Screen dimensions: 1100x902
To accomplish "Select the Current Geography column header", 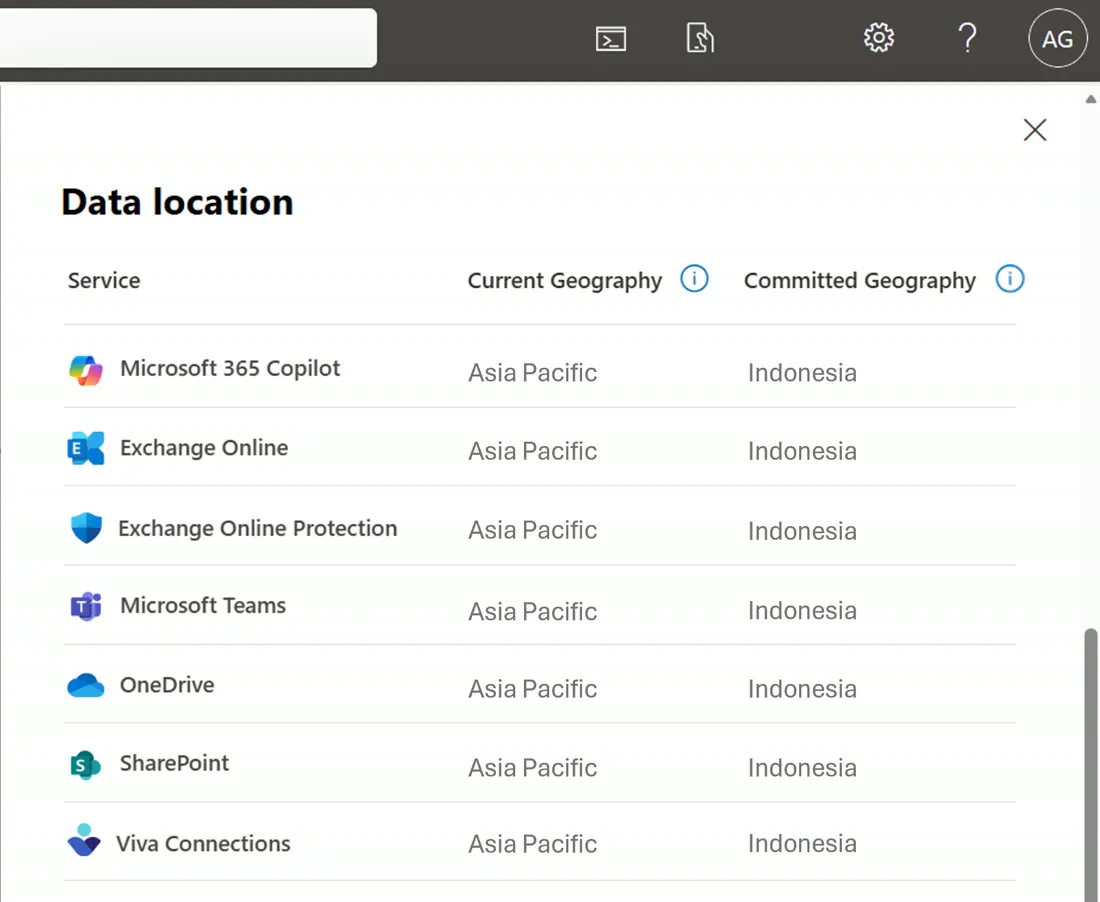I will click(x=565, y=281).
